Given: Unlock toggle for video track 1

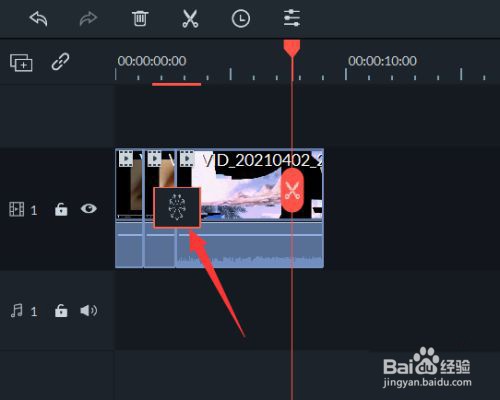Looking at the screenshot, I should pyautogui.click(x=61, y=209).
